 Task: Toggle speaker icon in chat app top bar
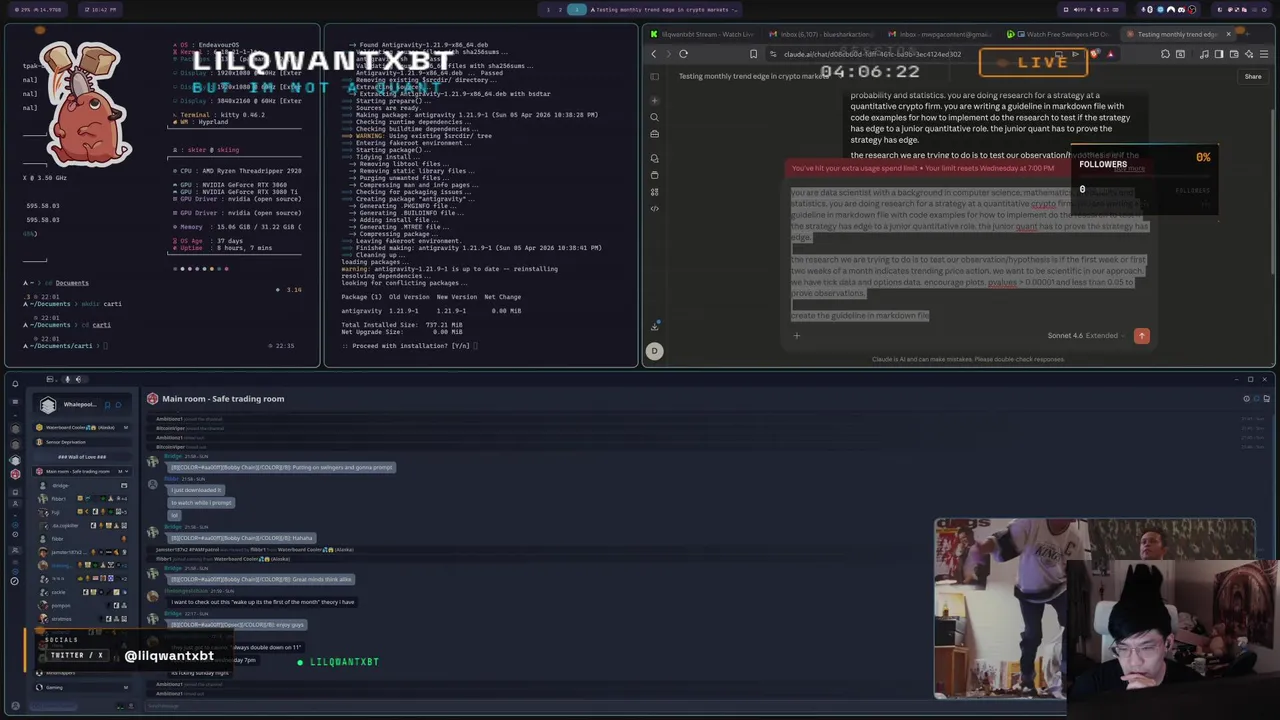(78, 379)
